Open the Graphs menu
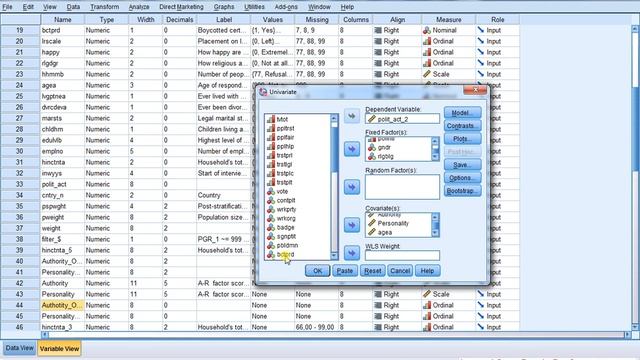The height and width of the screenshot is (360, 640). (x=224, y=7)
